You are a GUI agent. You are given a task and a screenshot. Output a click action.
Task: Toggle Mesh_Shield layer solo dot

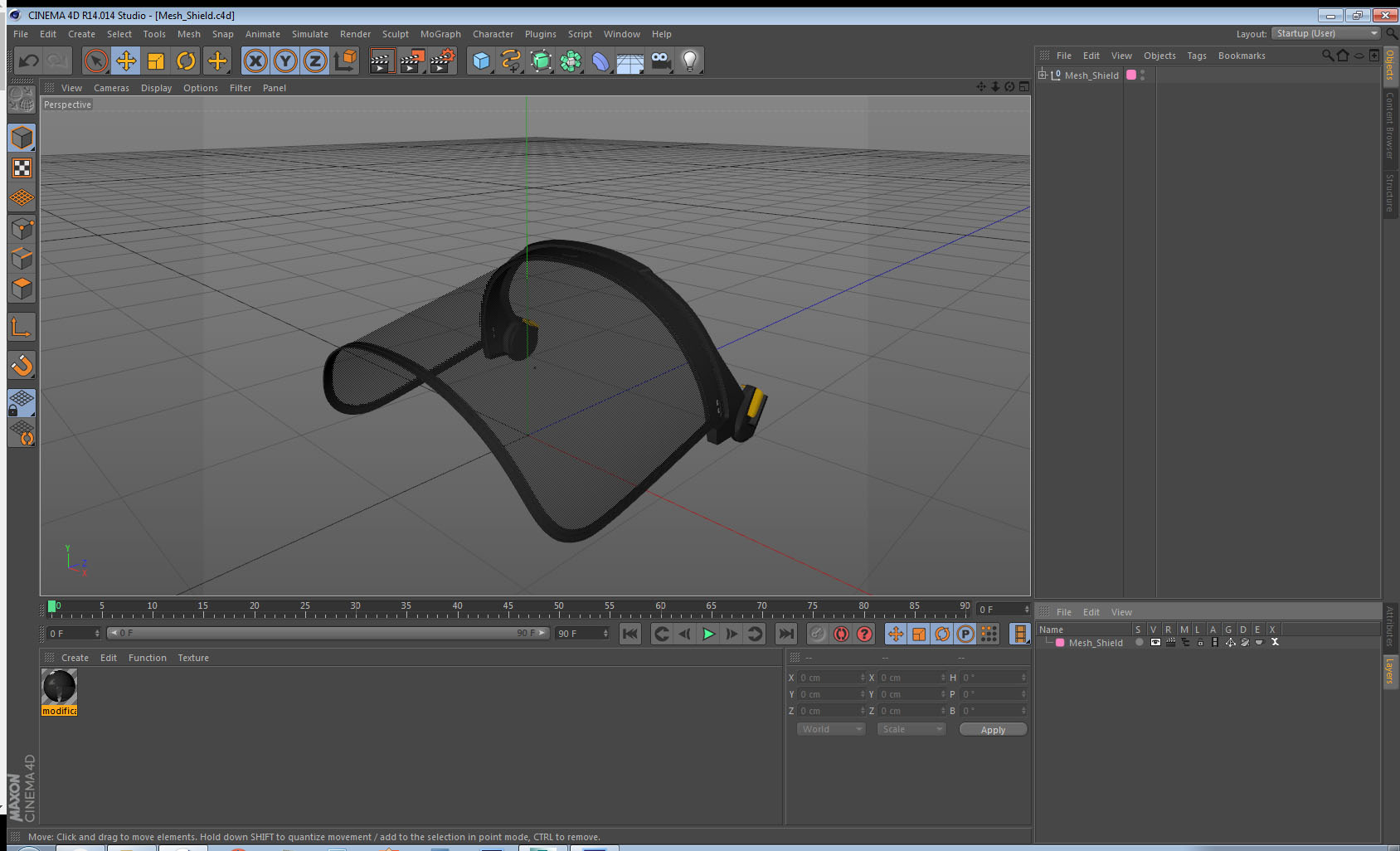1139,642
